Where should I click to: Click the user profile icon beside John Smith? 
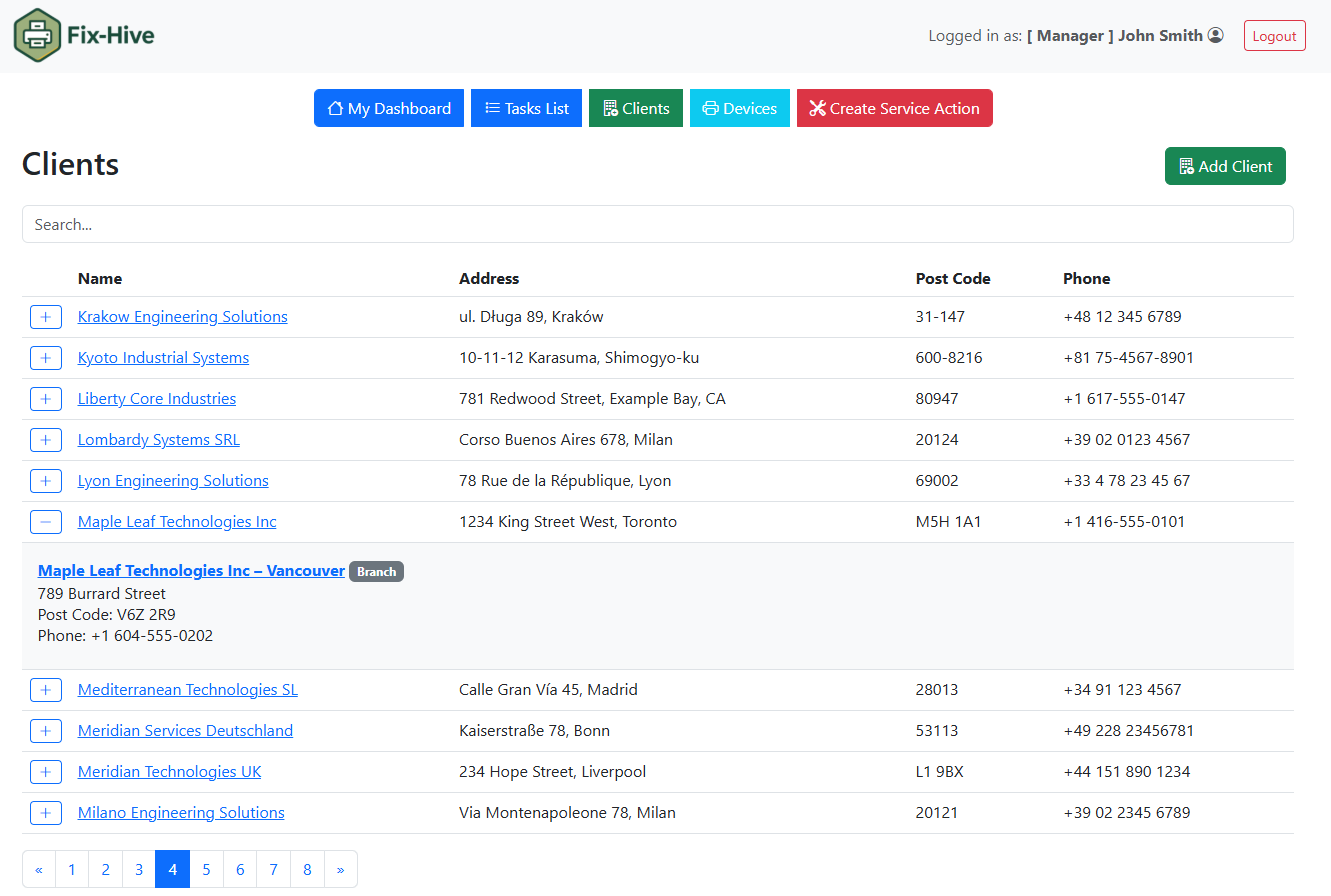tap(1215, 35)
